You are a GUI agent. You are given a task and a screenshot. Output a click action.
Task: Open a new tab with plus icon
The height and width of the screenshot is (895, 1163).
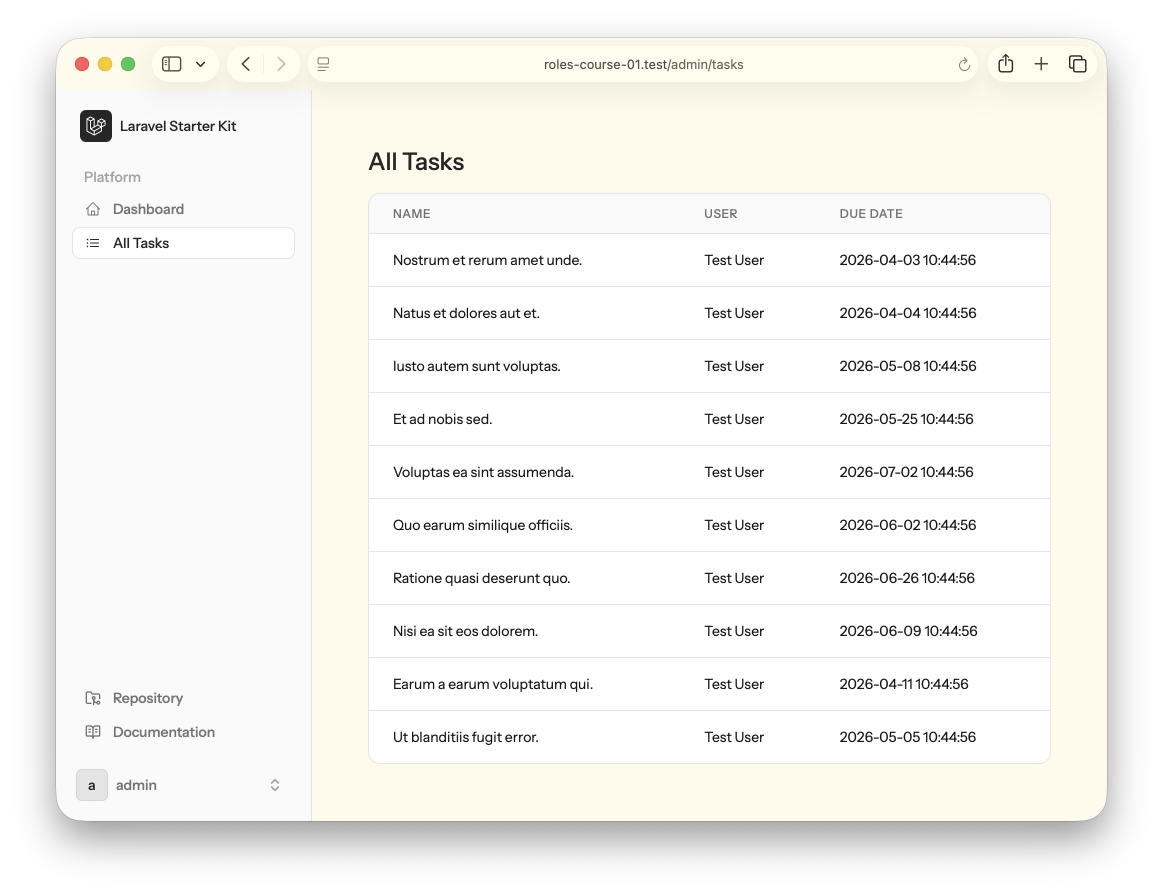click(1041, 64)
